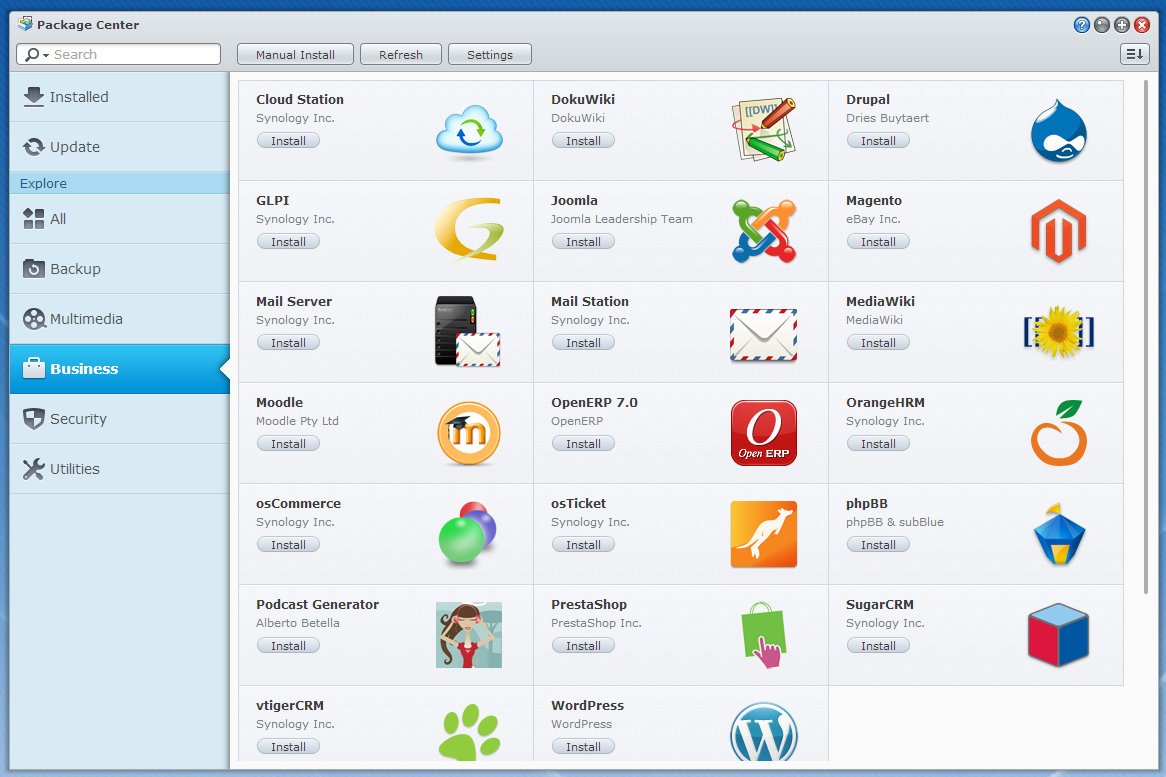Install the Cloud Station package
The width and height of the screenshot is (1166, 777).
289,141
